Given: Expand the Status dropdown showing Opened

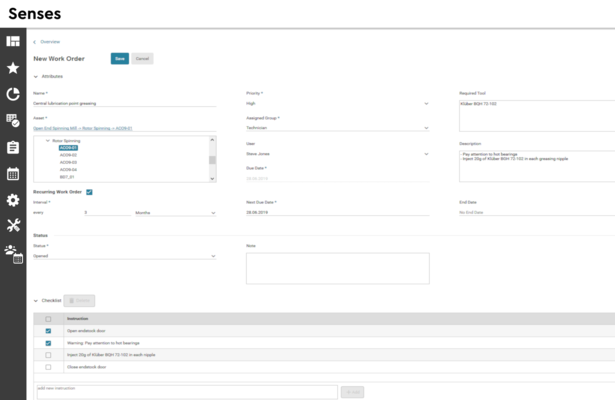Looking at the screenshot, I should pyautogui.click(x=124, y=256).
